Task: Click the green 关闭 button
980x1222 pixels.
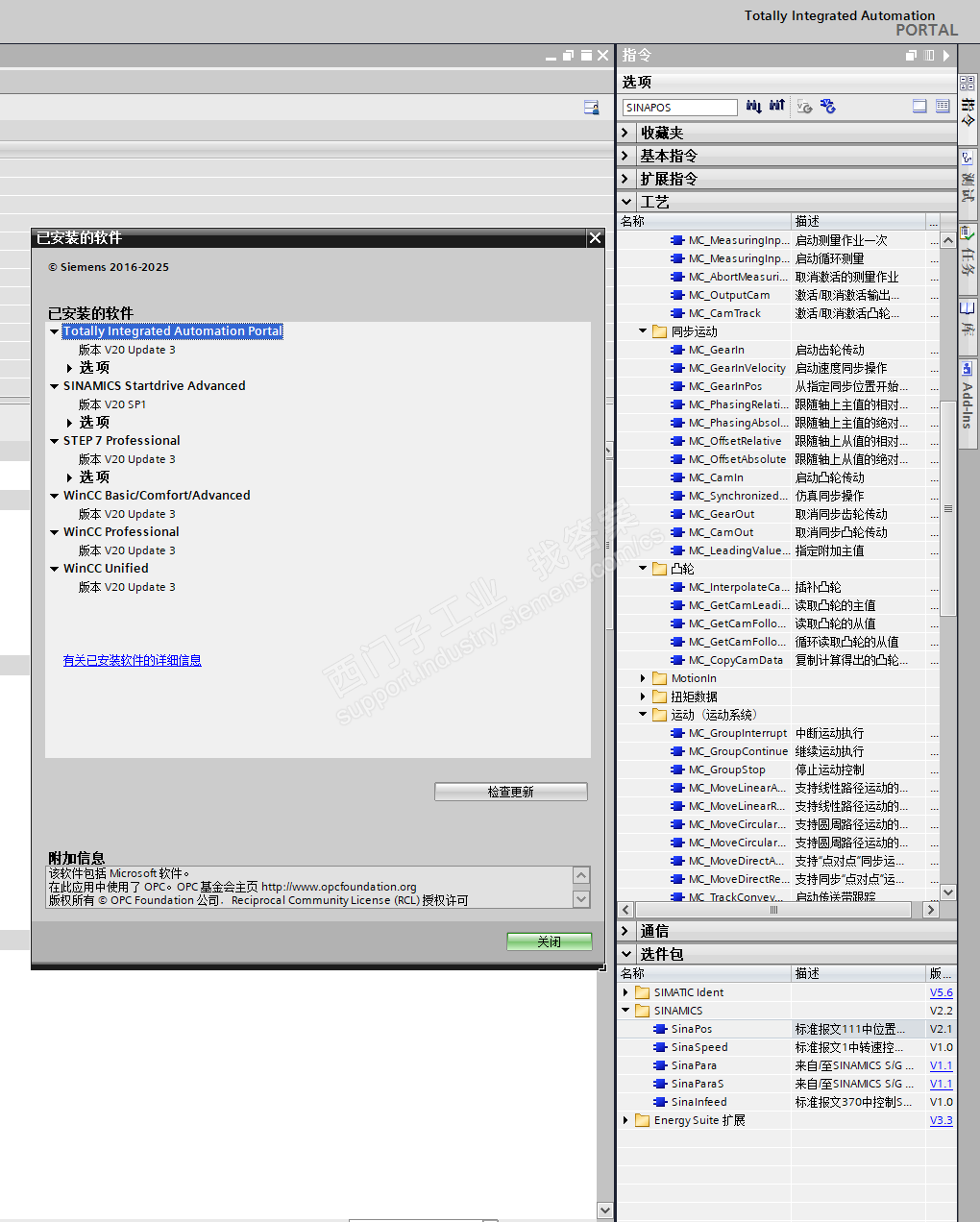Action: coord(550,941)
